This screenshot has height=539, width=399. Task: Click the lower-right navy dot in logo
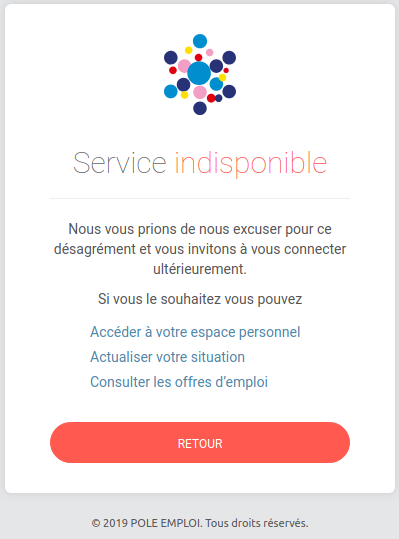click(x=229, y=91)
